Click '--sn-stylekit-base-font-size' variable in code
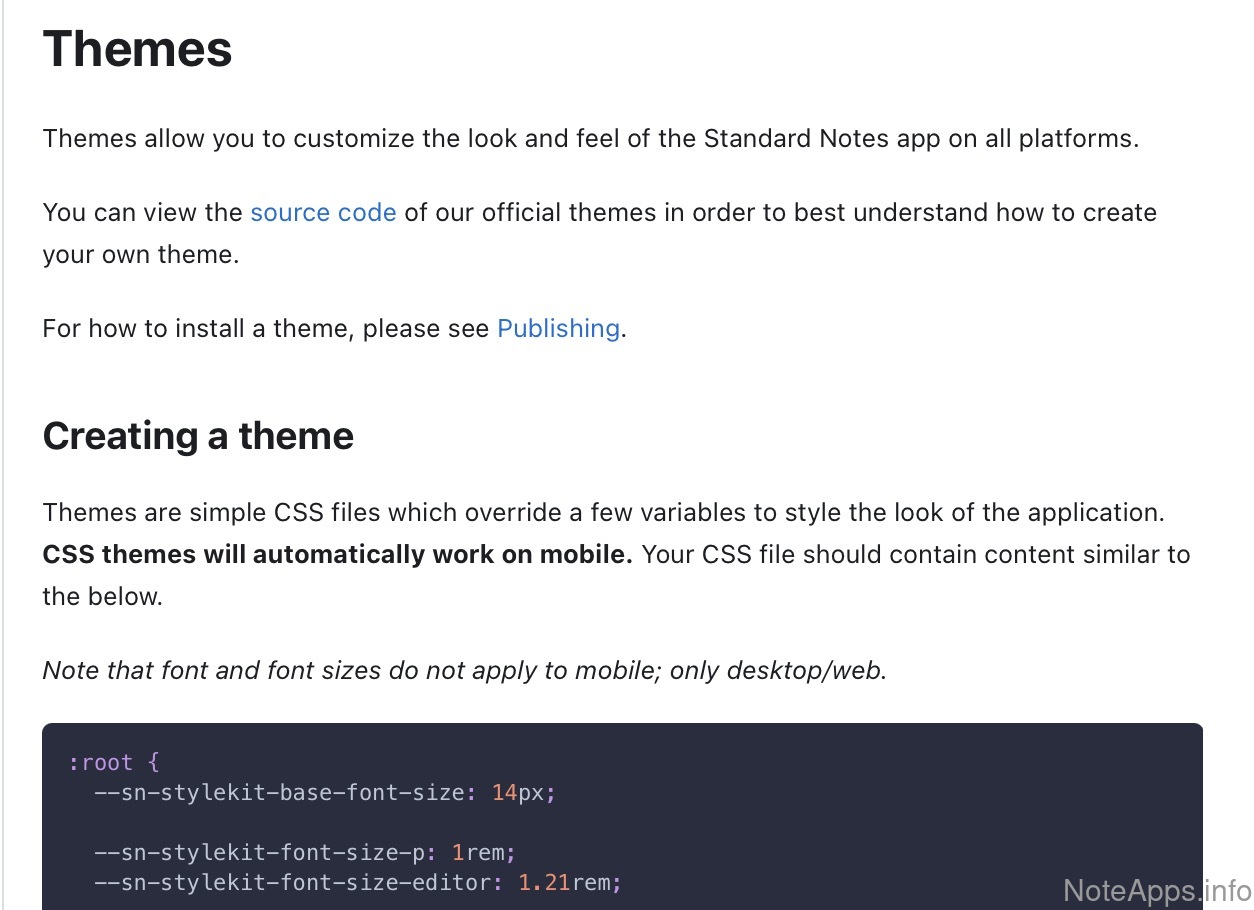This screenshot has height=910, width=1254. tap(278, 793)
